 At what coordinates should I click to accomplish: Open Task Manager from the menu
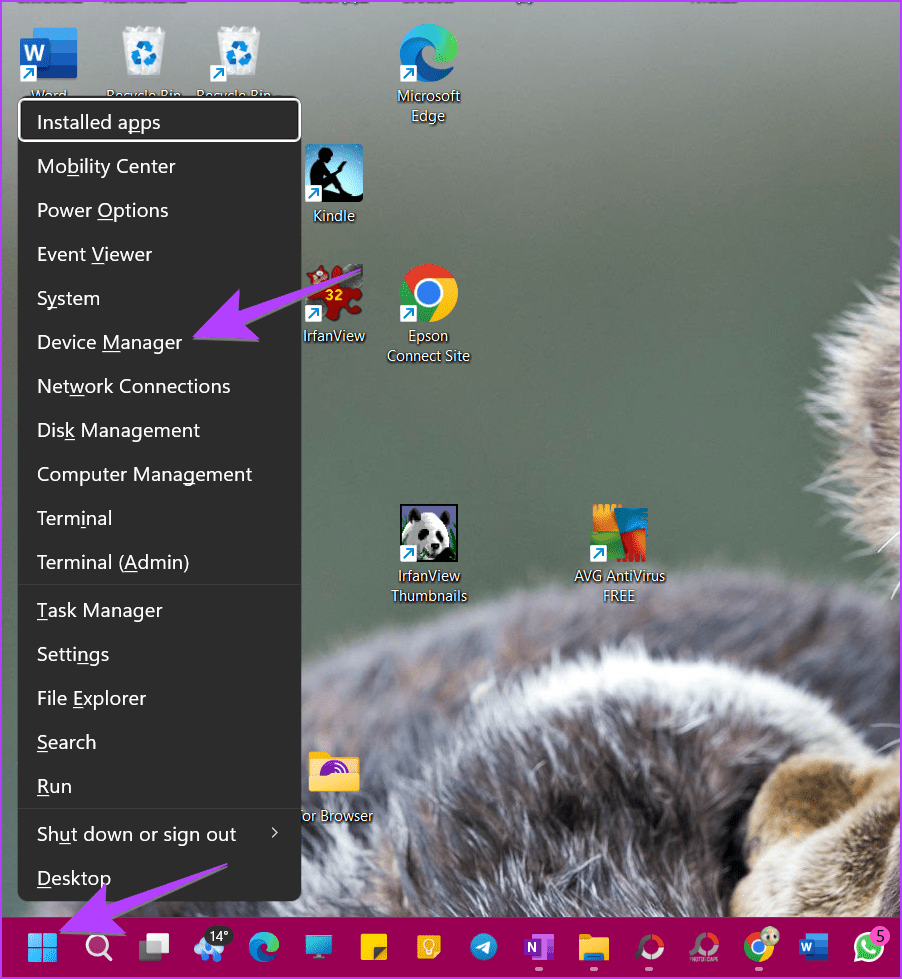click(100, 610)
